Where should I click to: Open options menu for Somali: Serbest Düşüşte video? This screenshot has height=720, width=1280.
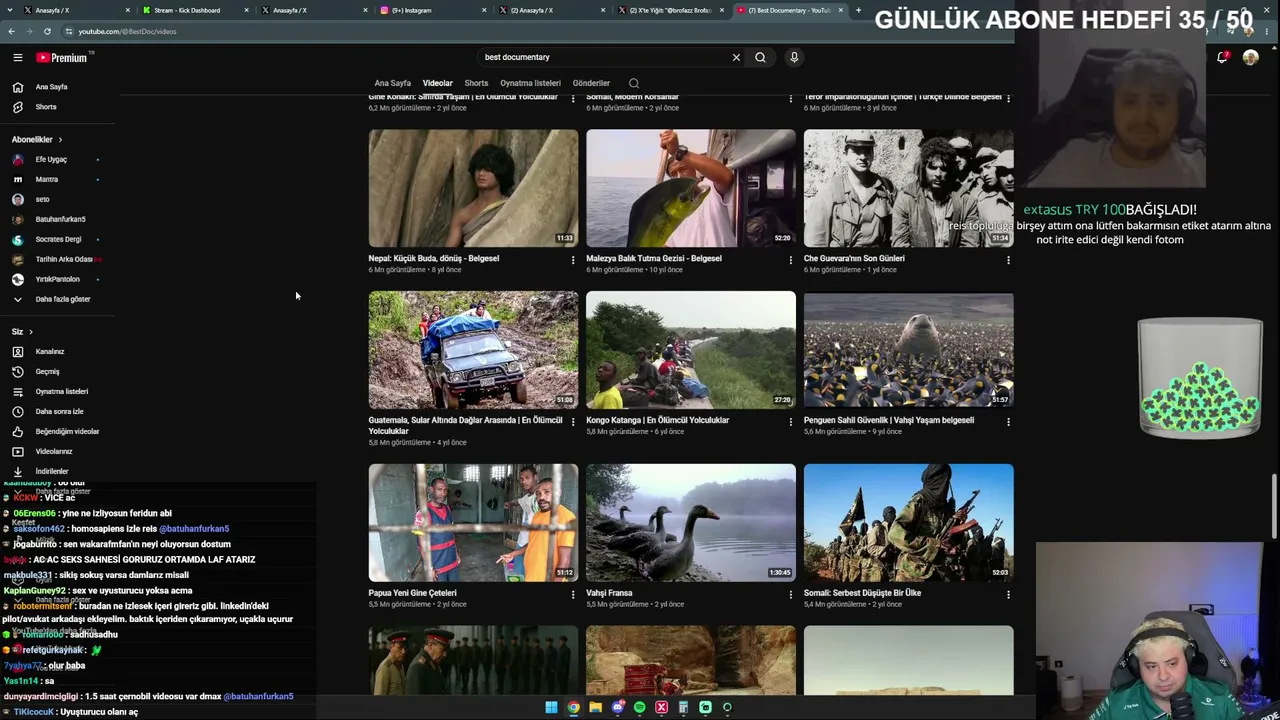(1008, 595)
